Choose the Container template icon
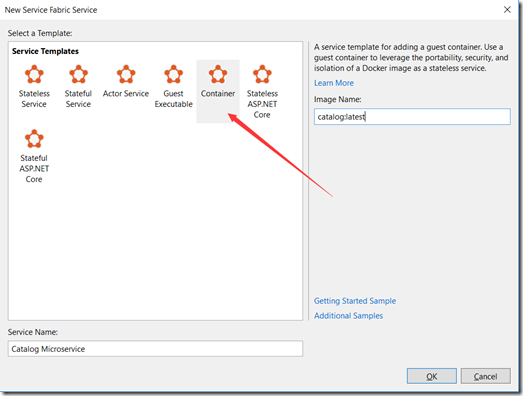Viewport: 523px width, 396px height. point(218,74)
